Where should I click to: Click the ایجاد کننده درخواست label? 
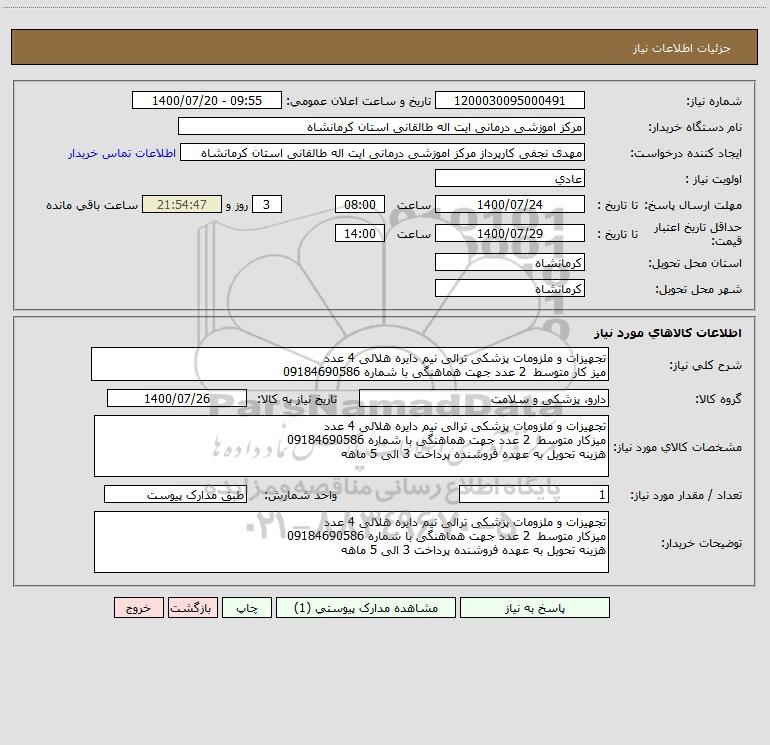(686, 153)
